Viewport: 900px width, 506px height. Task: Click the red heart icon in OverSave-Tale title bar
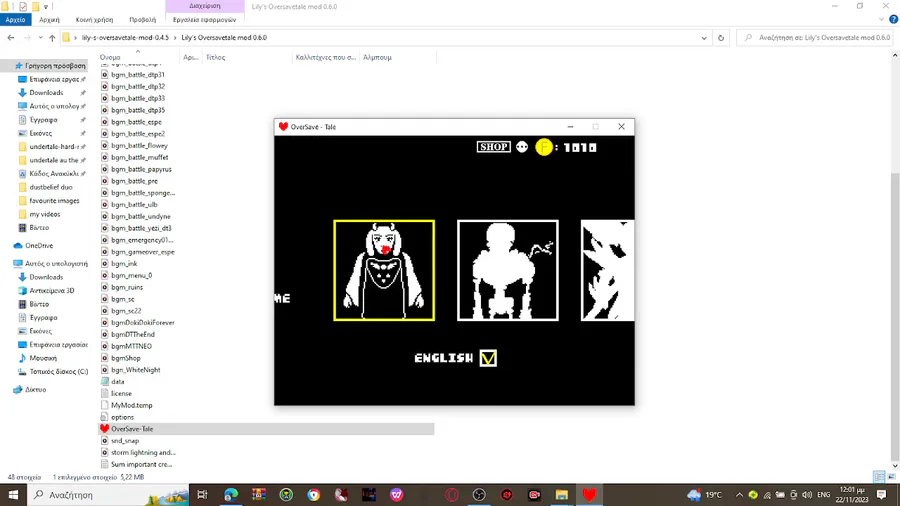pos(283,127)
